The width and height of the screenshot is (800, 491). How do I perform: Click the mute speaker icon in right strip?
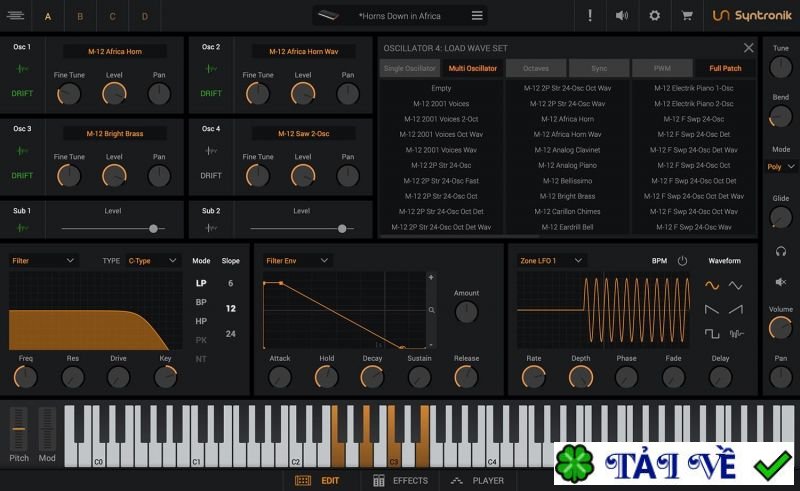(x=781, y=282)
